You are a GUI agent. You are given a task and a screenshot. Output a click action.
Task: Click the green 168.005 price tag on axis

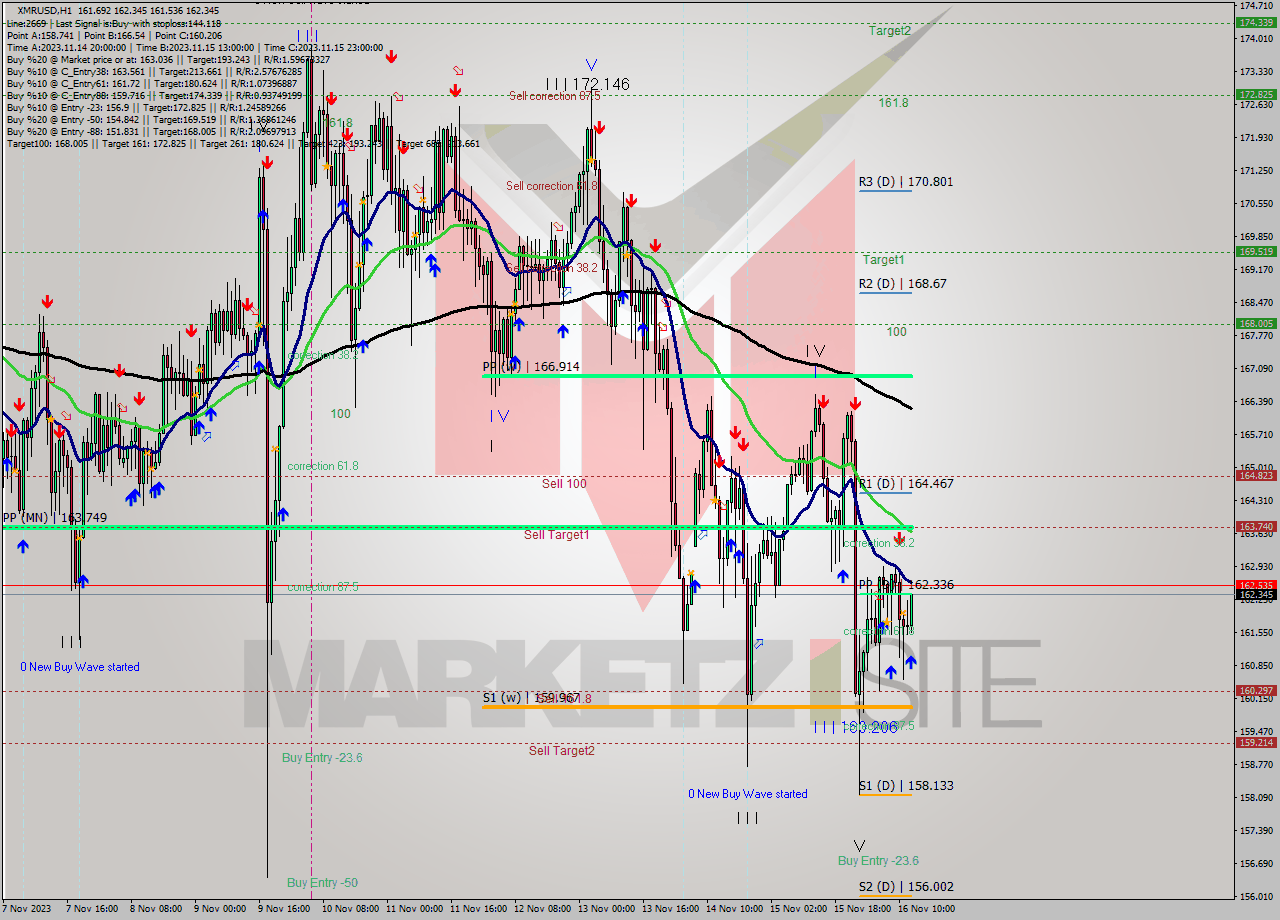coord(1256,324)
